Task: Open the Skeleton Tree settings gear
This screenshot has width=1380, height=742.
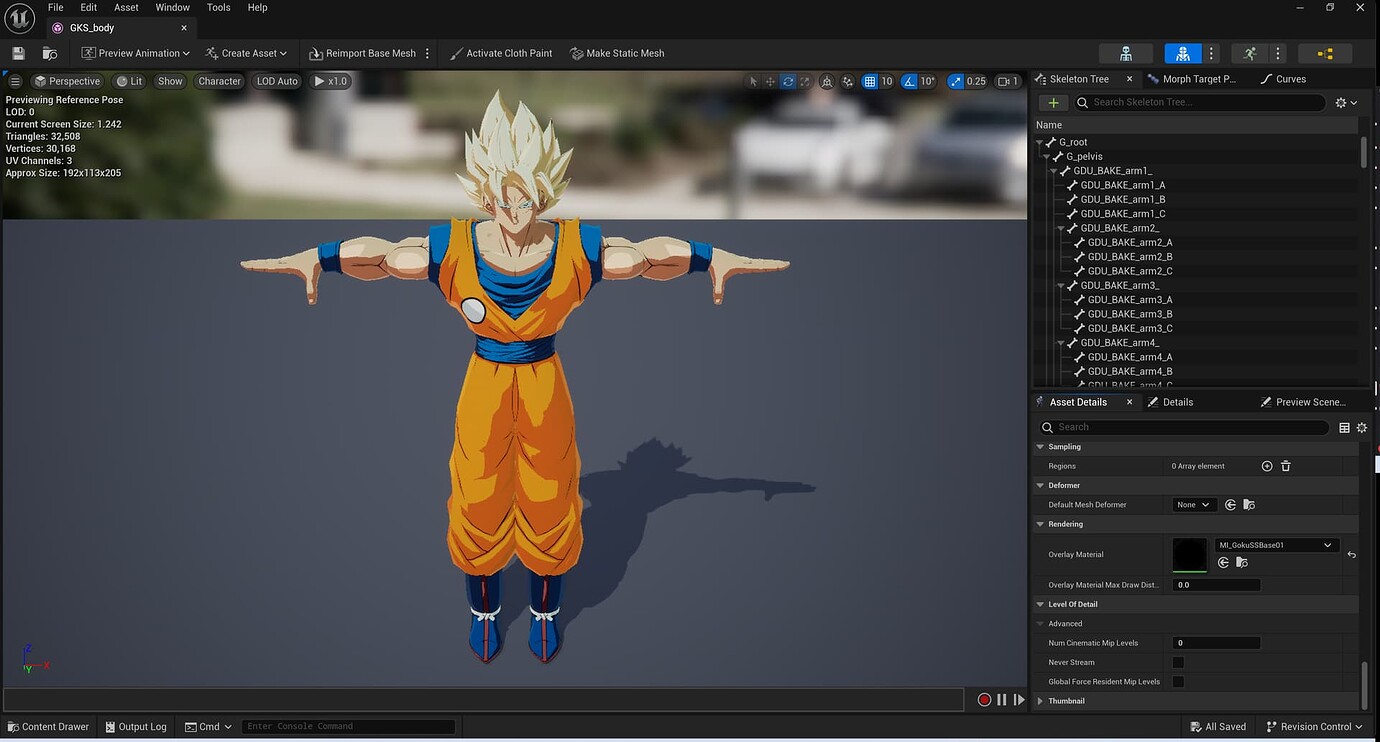Action: click(x=1341, y=102)
